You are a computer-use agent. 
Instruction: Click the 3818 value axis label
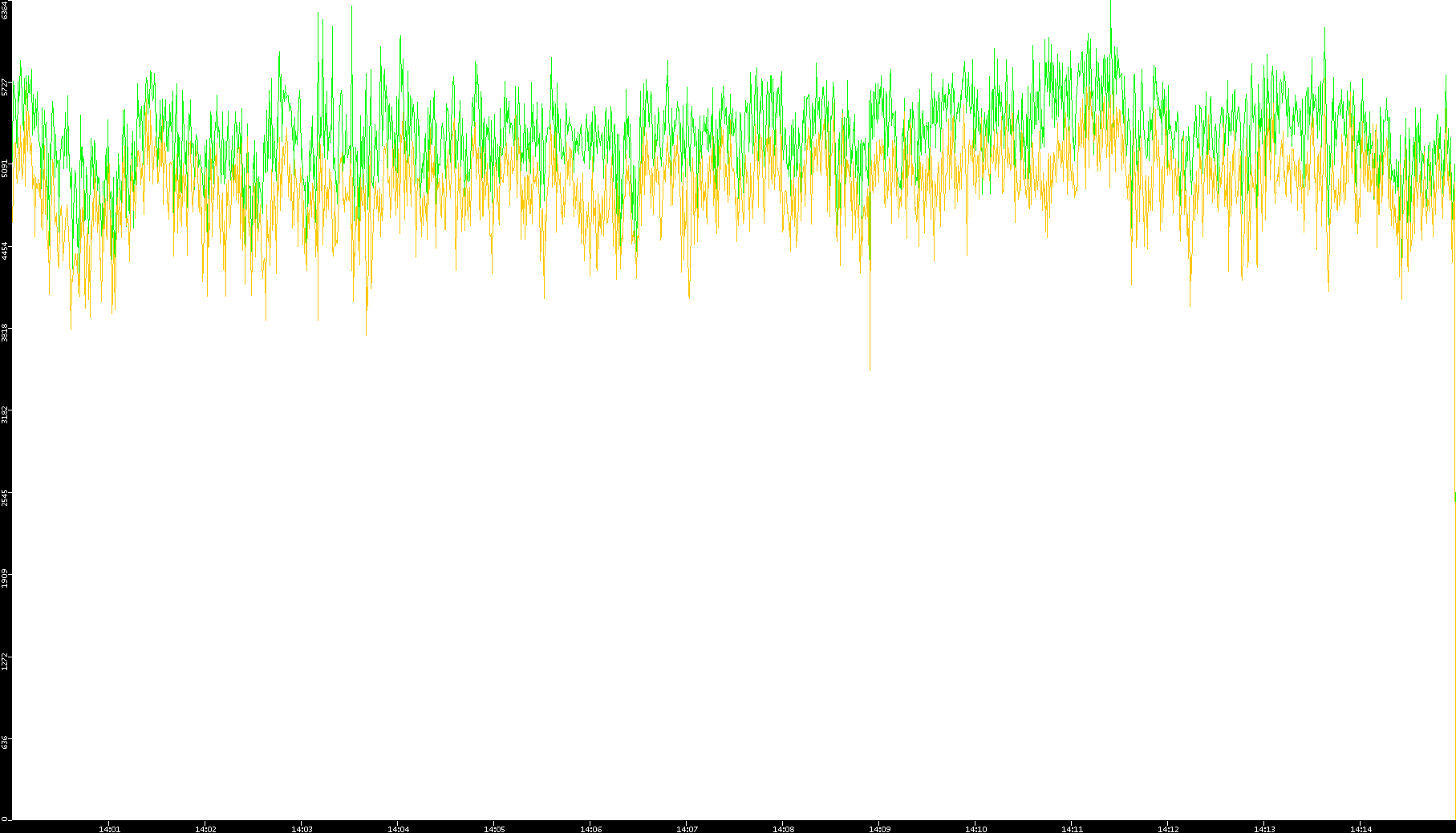6,332
